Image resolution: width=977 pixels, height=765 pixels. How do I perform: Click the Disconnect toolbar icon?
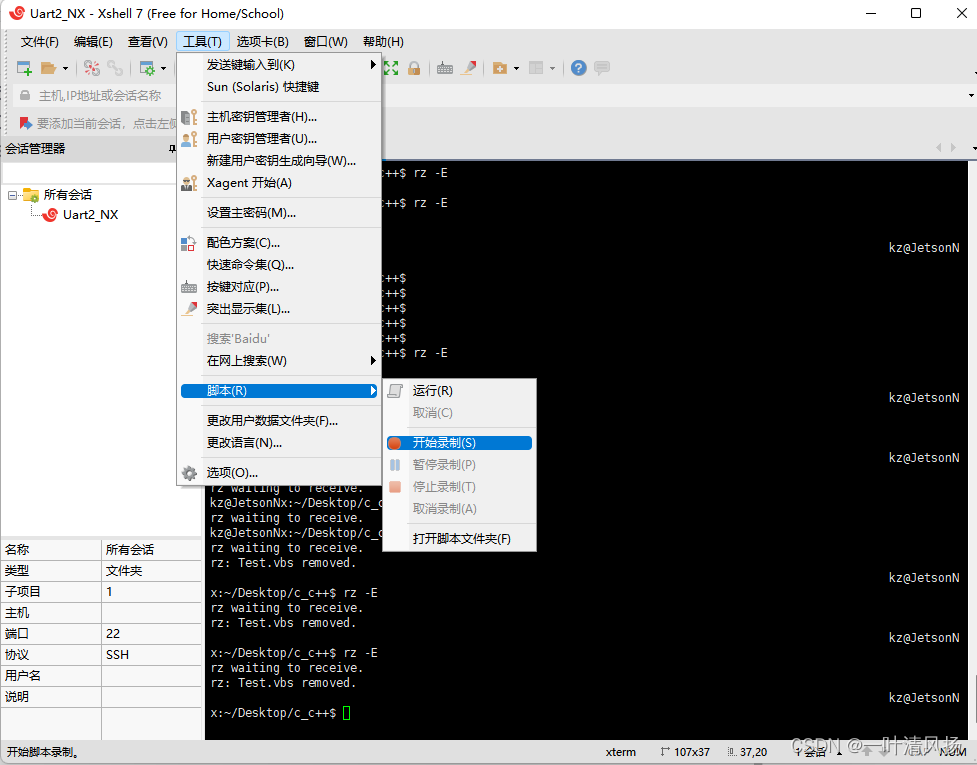[x=92, y=68]
